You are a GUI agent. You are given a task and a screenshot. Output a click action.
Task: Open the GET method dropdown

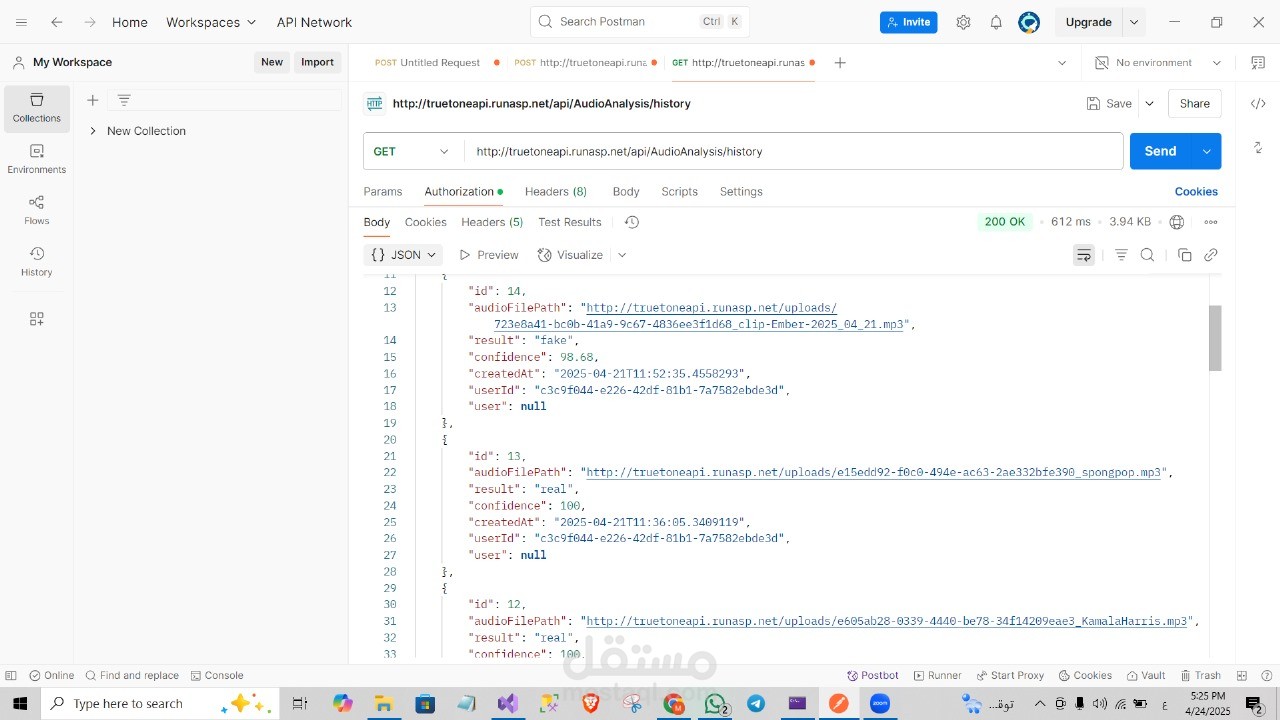(x=413, y=152)
